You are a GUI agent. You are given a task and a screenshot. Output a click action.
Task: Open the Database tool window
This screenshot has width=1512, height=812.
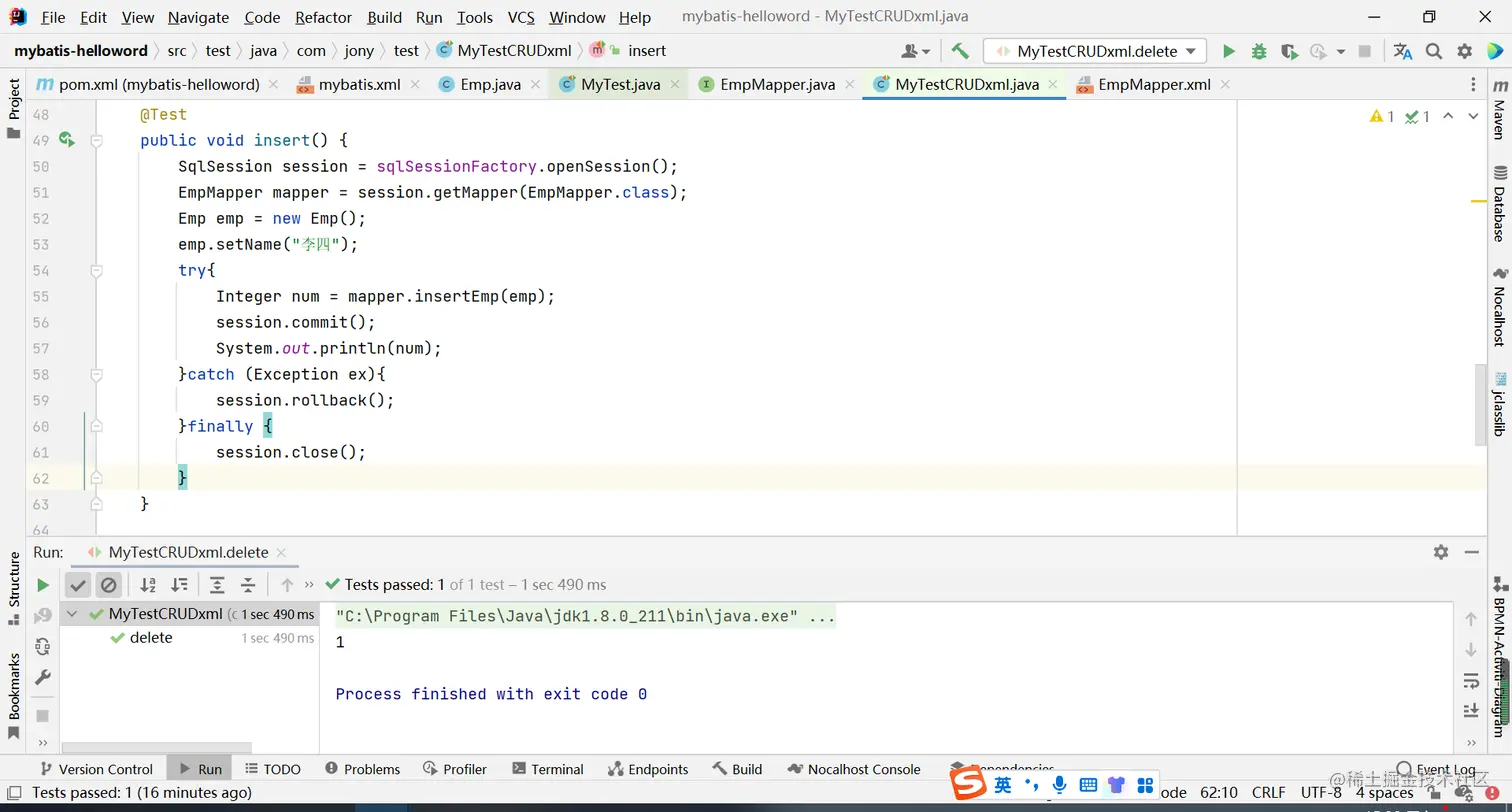coord(1500,204)
